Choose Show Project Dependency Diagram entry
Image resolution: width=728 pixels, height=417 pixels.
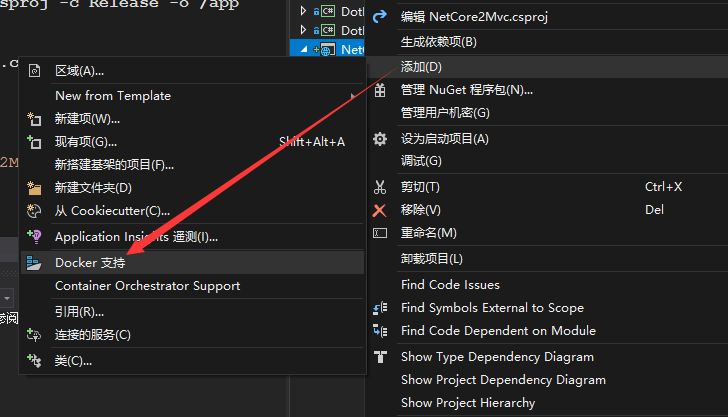coord(548,380)
